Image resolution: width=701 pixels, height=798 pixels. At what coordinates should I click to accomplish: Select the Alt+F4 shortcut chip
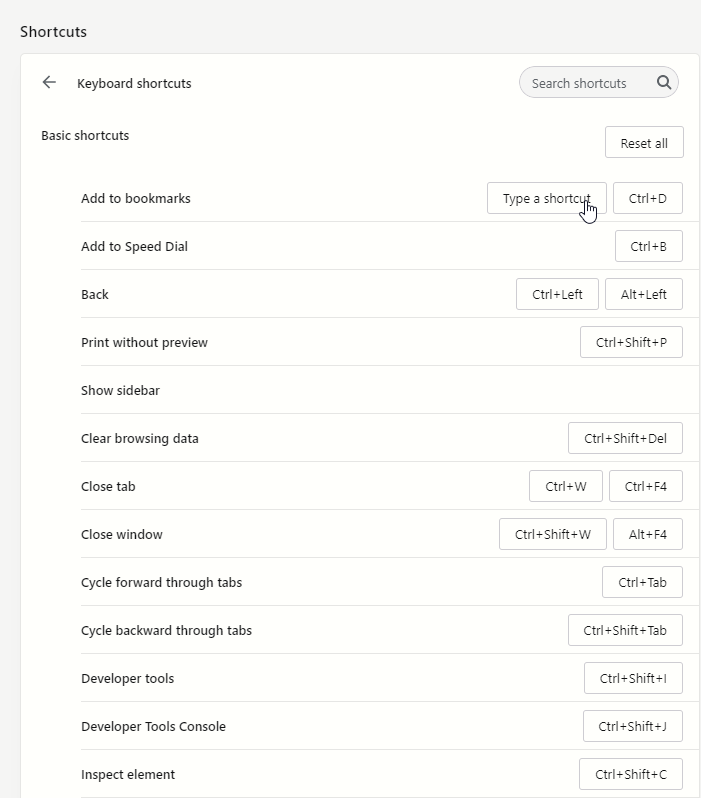coord(648,534)
